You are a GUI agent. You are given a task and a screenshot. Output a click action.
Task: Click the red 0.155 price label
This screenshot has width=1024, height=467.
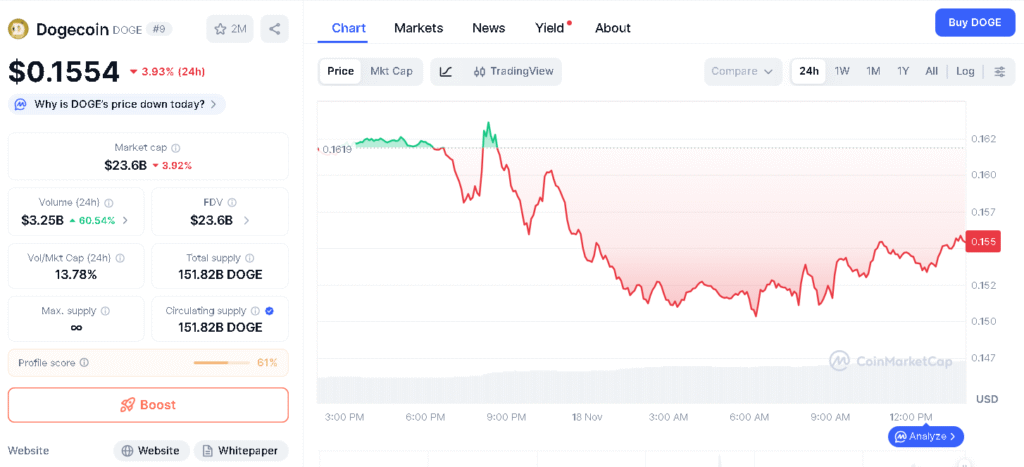pyautogui.click(x=983, y=242)
